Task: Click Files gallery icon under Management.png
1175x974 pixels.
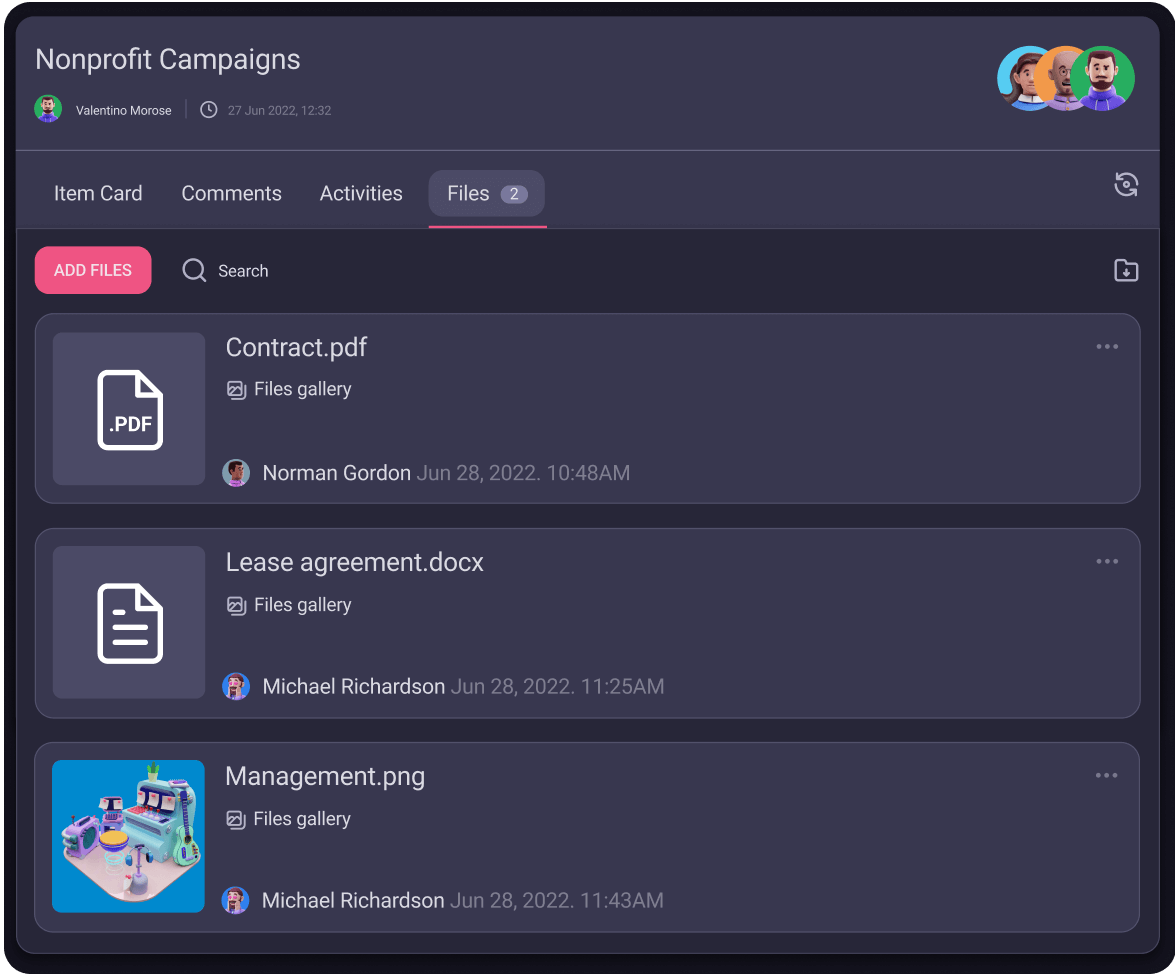Action: point(236,820)
